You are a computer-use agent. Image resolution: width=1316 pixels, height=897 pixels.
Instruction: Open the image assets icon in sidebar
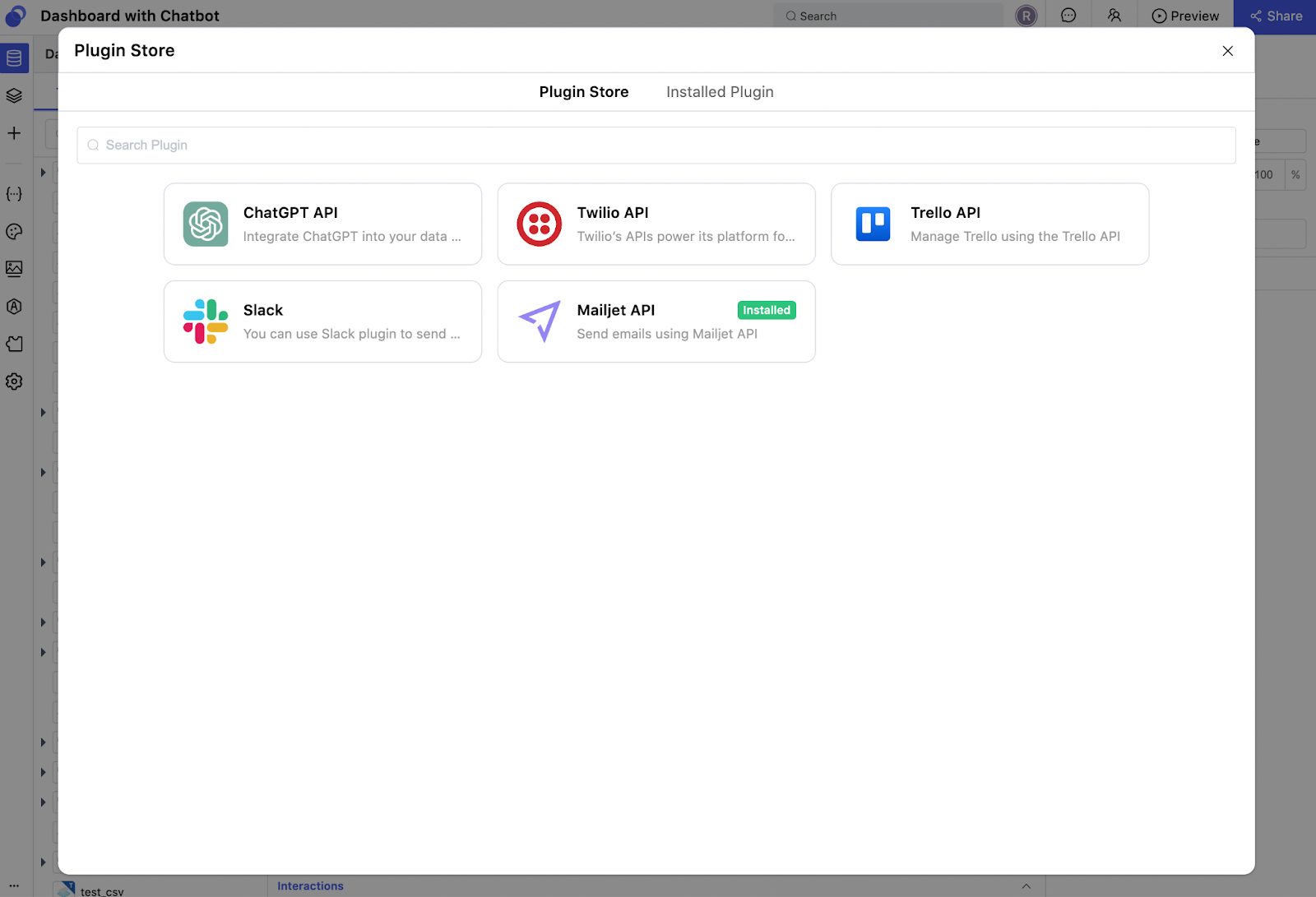point(14,269)
